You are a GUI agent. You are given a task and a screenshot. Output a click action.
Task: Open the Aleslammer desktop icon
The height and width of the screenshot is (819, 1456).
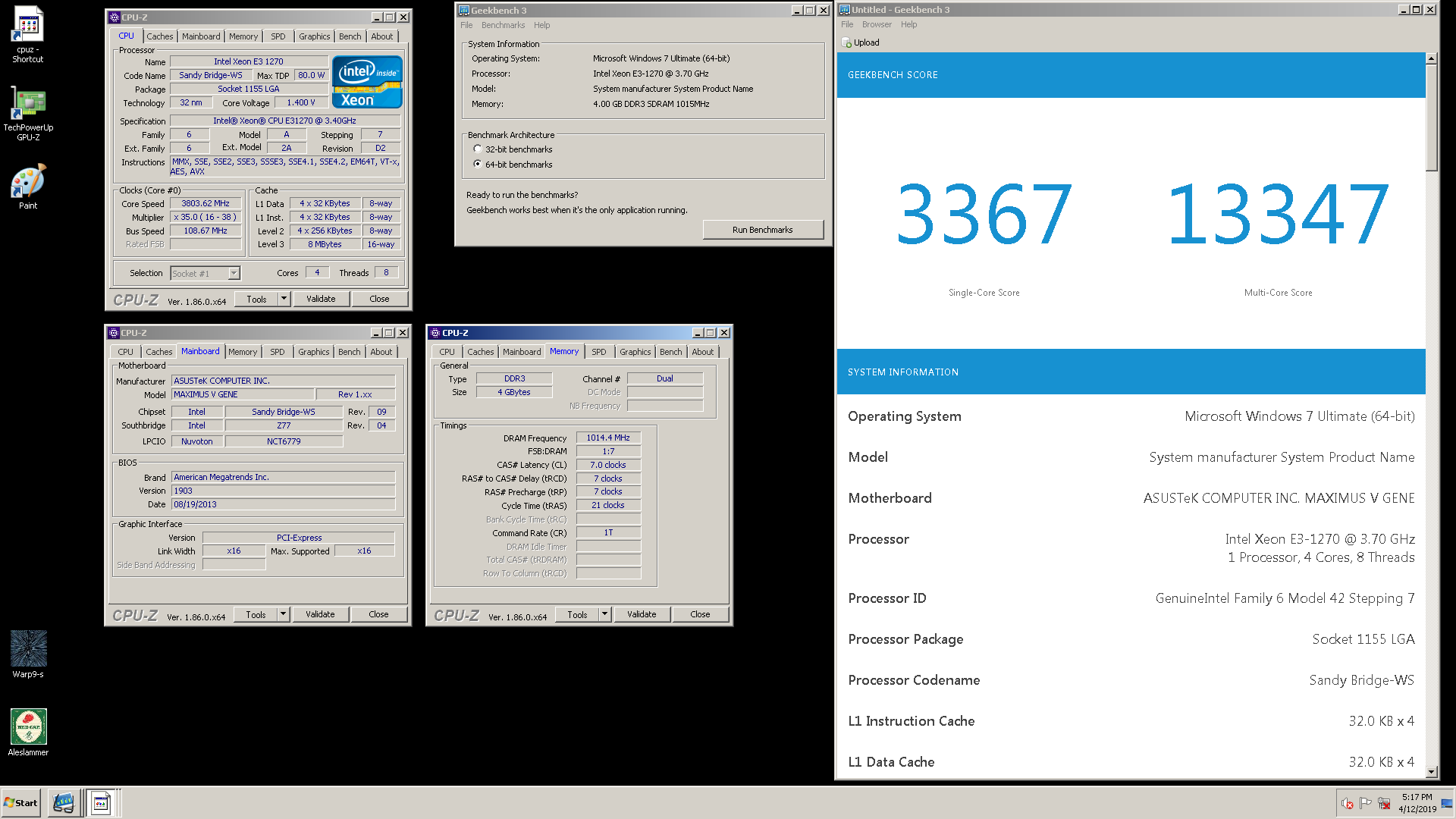coord(28,732)
